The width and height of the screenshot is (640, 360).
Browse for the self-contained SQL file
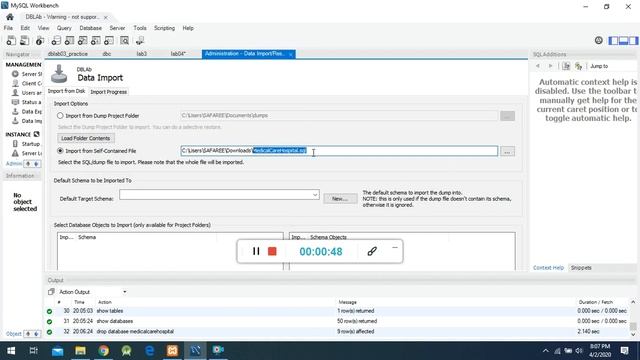507,151
